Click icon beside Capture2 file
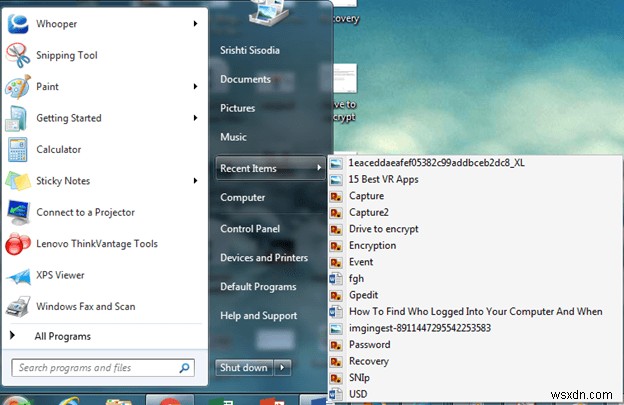The height and width of the screenshot is (405, 624). (x=336, y=213)
